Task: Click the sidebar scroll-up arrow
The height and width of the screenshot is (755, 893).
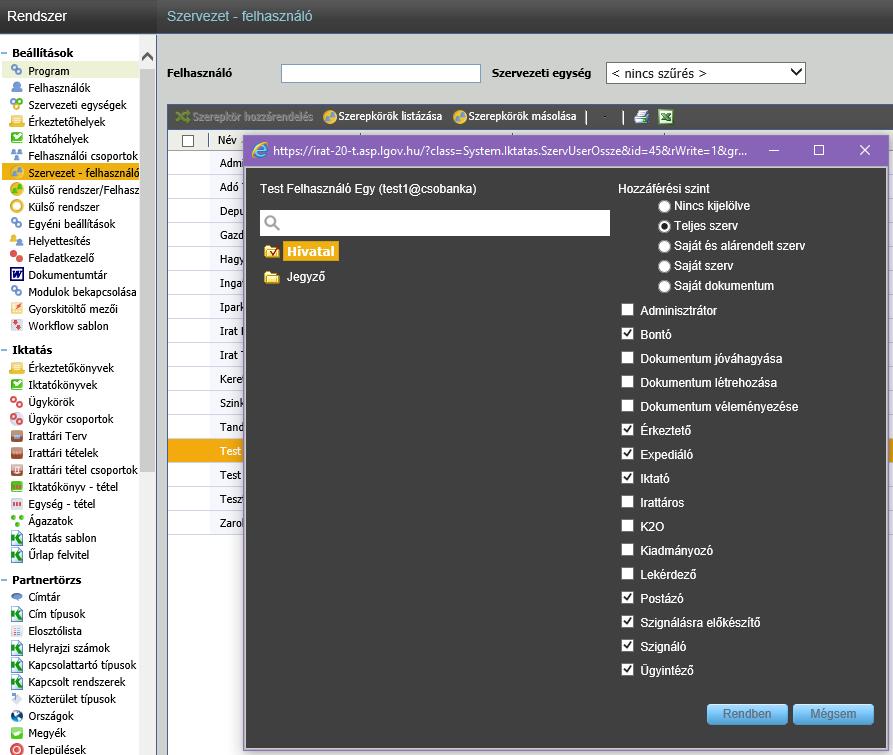Action: 148,56
